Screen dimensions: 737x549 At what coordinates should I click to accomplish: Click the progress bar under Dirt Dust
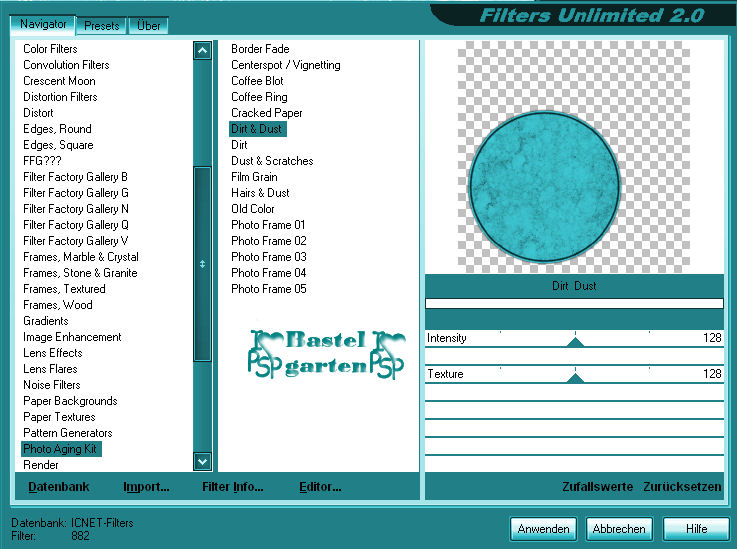(574, 304)
